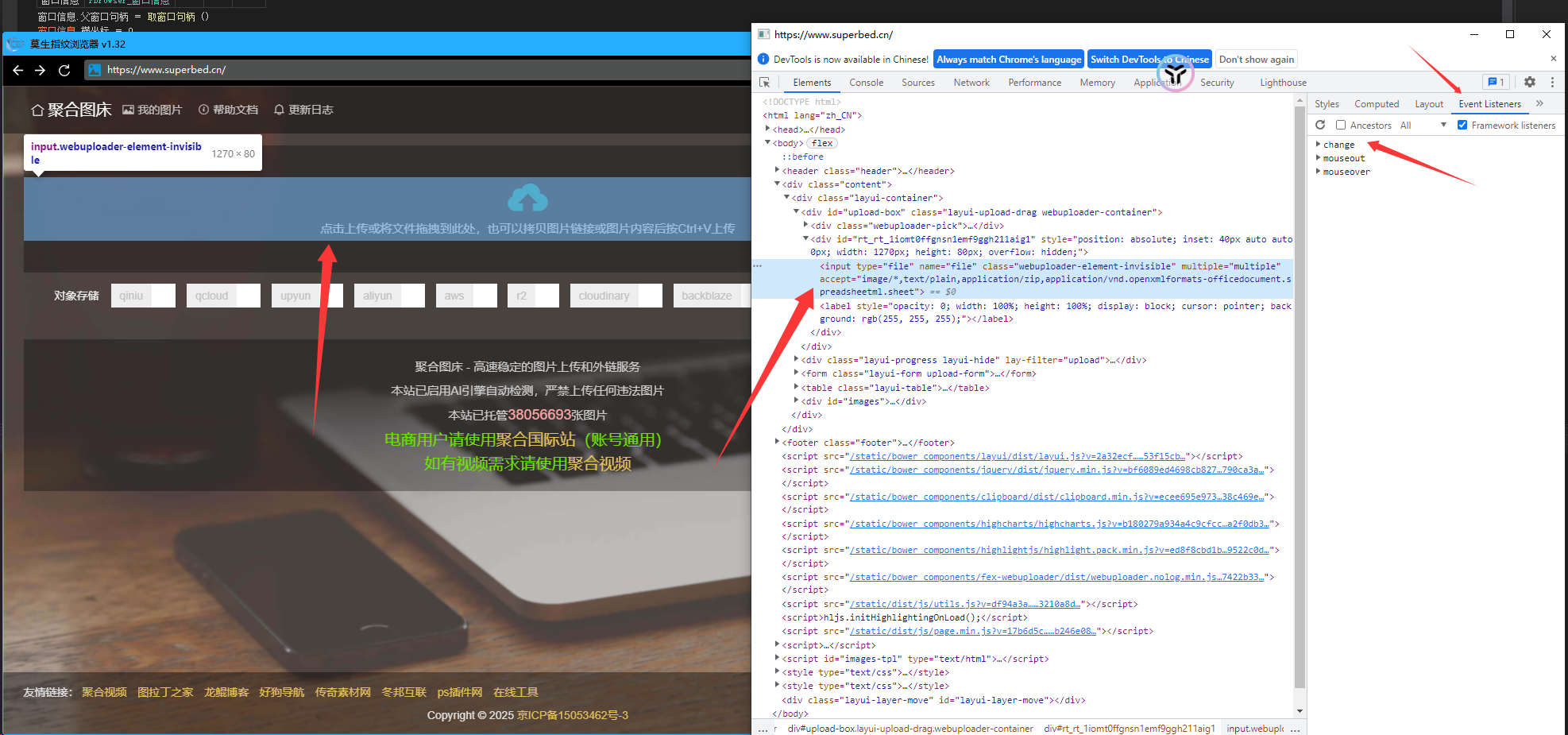Image resolution: width=1568 pixels, height=735 pixels.
Task: Open the Performance tab
Action: [x=1034, y=83]
